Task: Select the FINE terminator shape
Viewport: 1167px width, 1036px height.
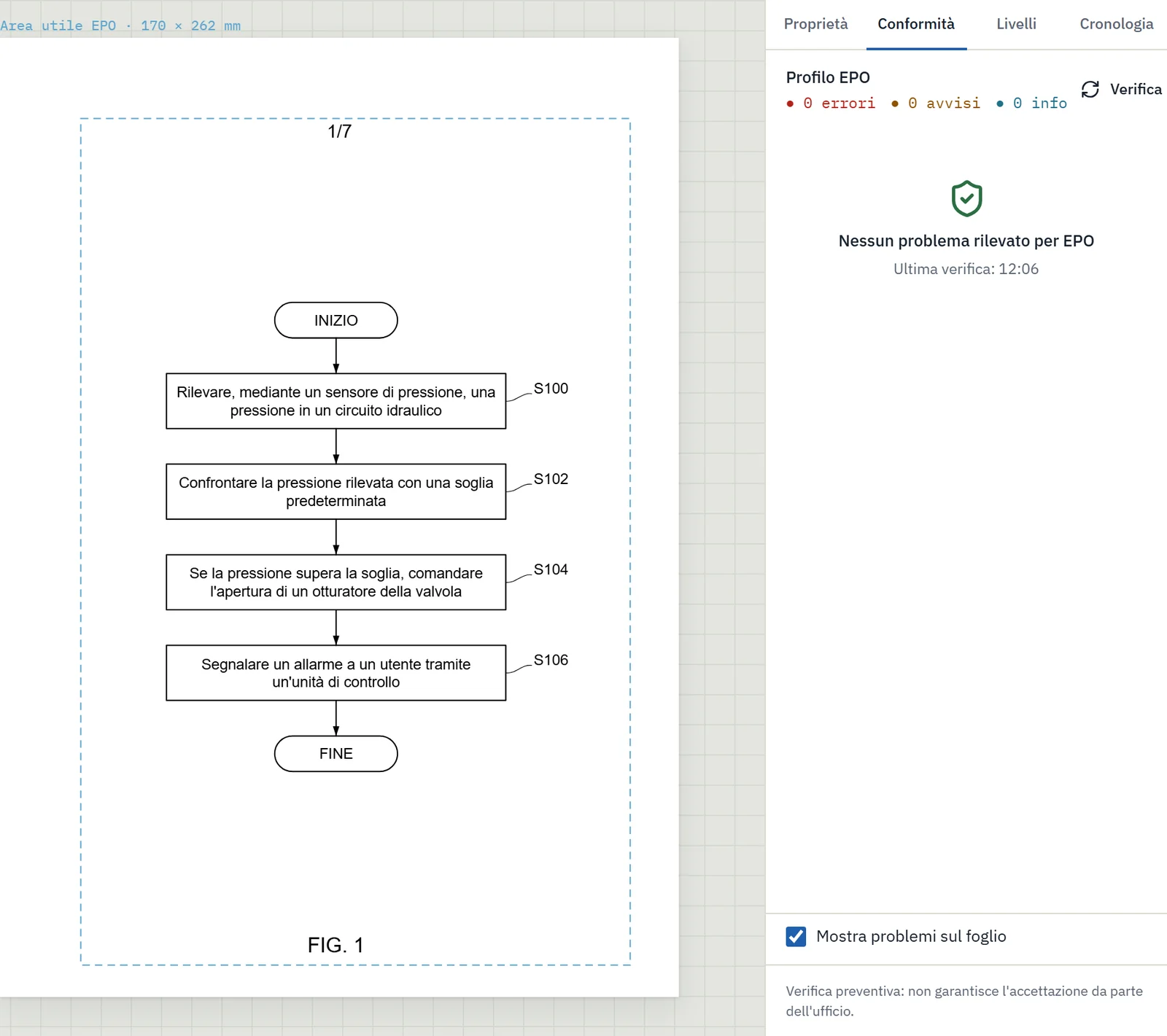Action: 336,754
